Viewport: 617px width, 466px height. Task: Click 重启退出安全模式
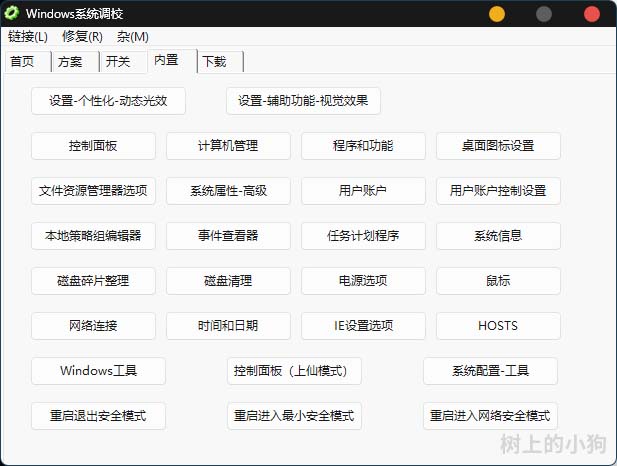(98, 416)
